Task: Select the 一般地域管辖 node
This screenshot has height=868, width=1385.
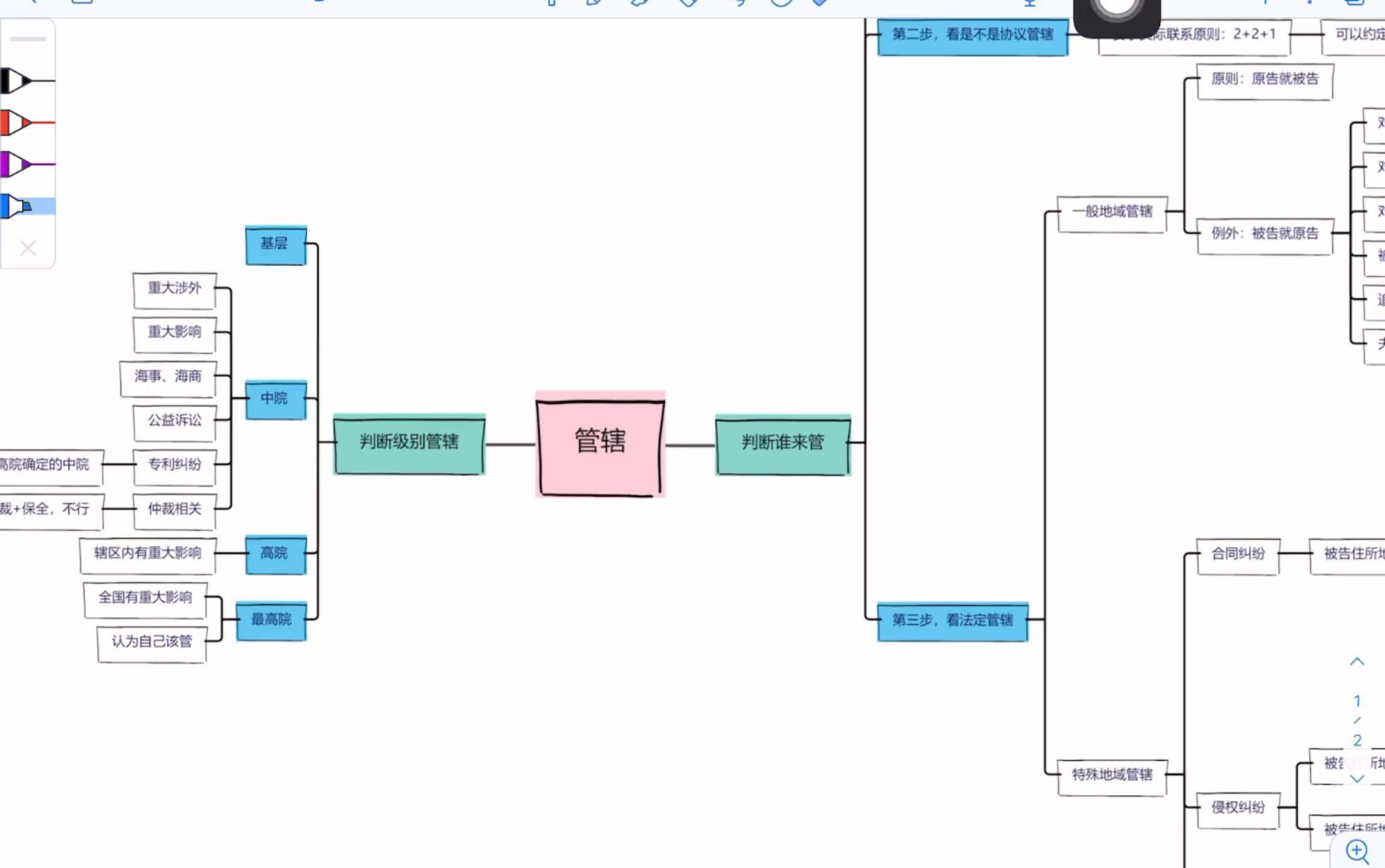Action: coord(1113,213)
